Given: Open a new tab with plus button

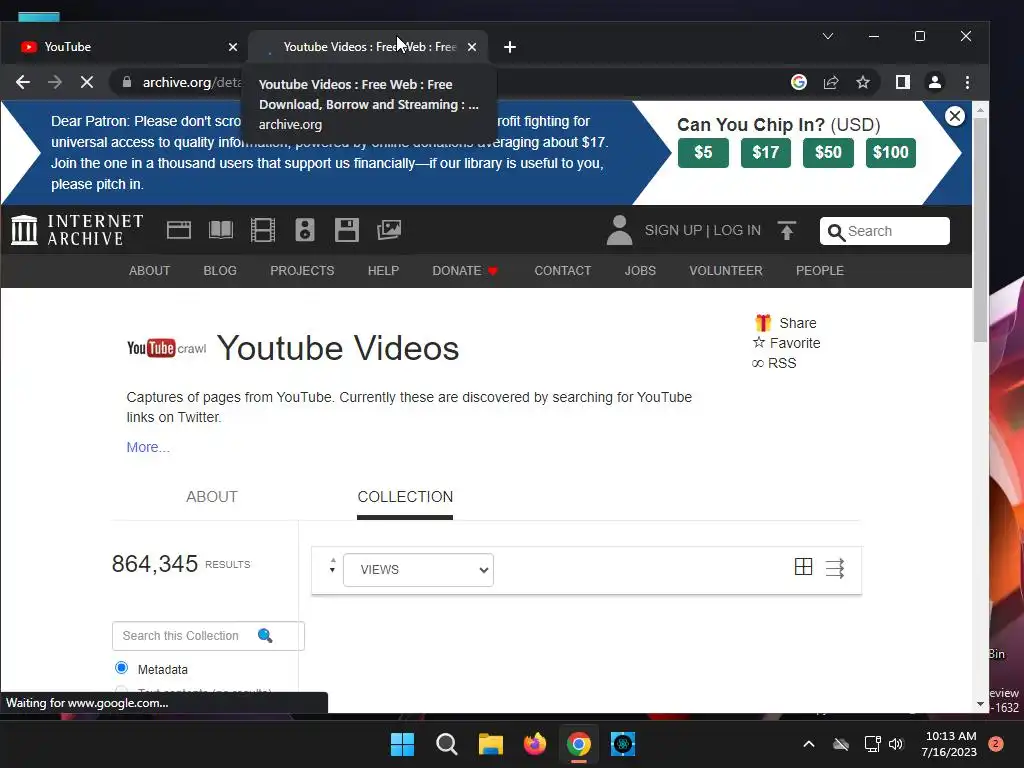Looking at the screenshot, I should click(510, 47).
